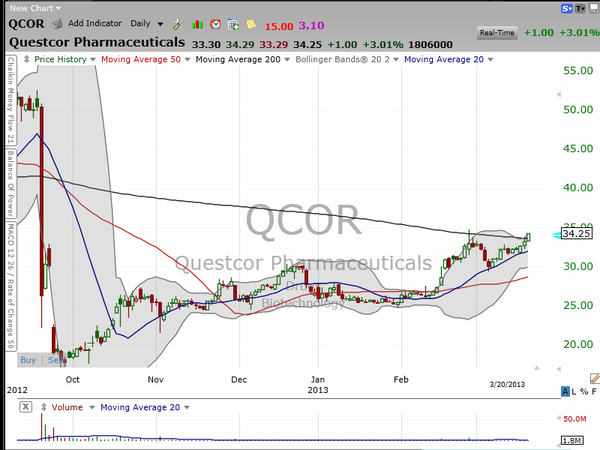Screen dimensions: 600x450
Task: Click the gray arrow beside 50.0M volume scale
Action: click(559, 418)
